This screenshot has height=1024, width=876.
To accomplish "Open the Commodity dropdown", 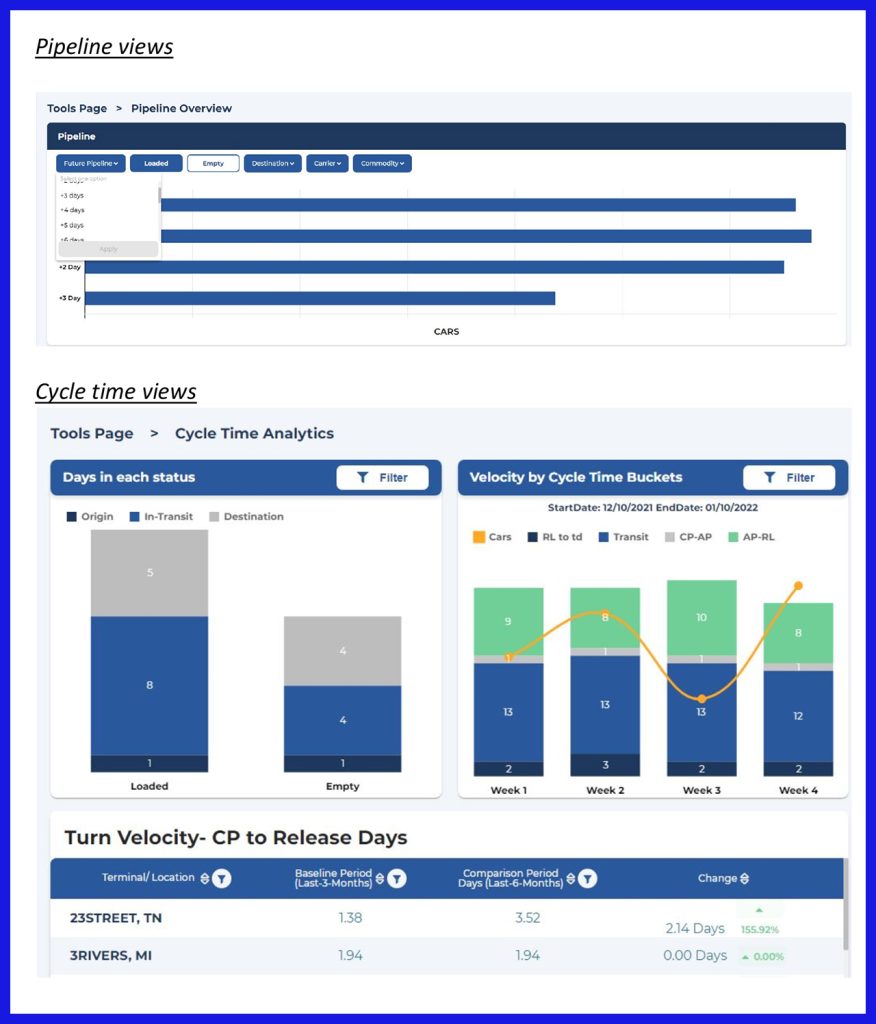I will pyautogui.click(x=382, y=163).
